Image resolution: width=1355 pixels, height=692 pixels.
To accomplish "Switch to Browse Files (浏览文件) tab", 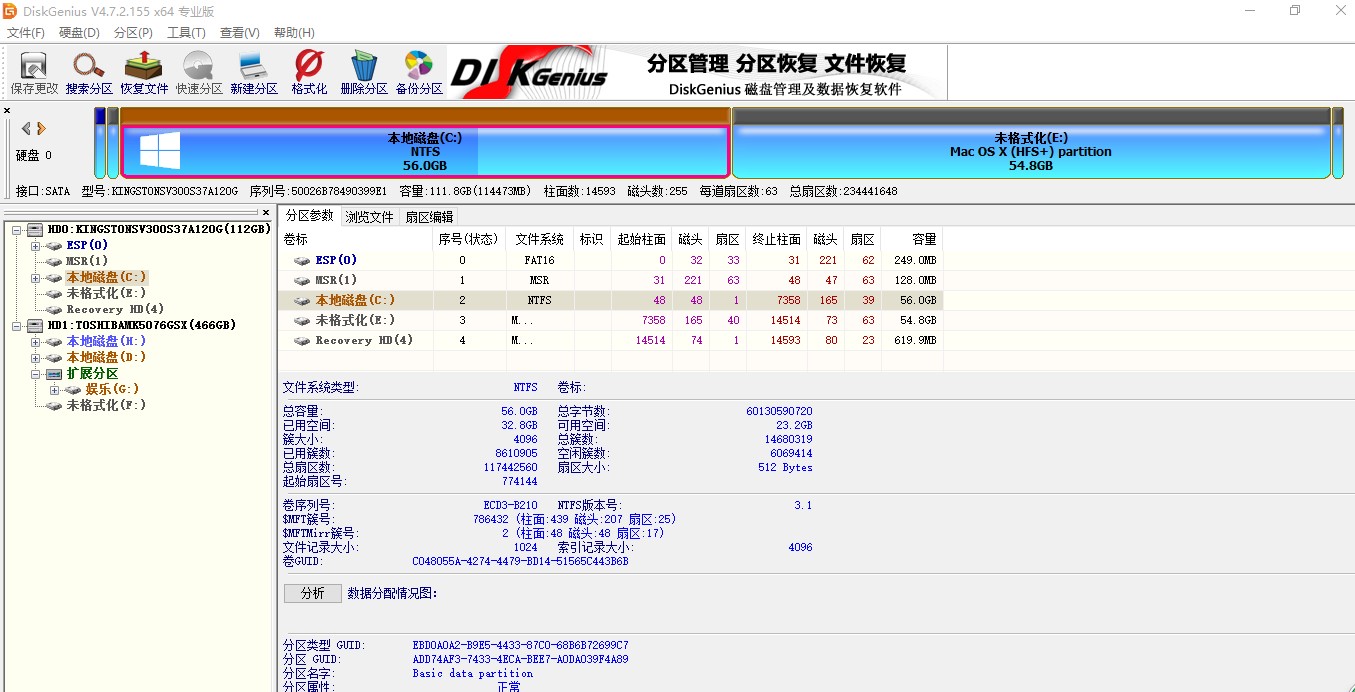I will 370,217.
